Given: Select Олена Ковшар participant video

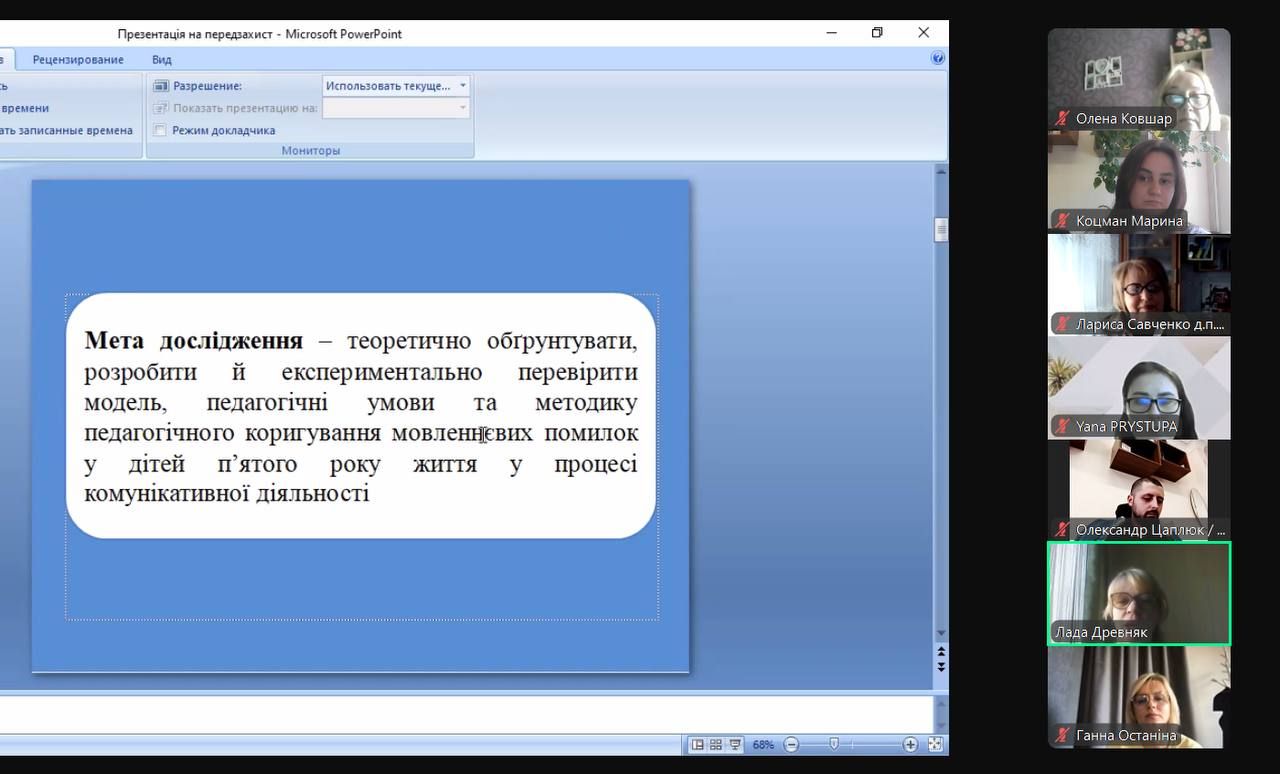Looking at the screenshot, I should click(x=1139, y=80).
